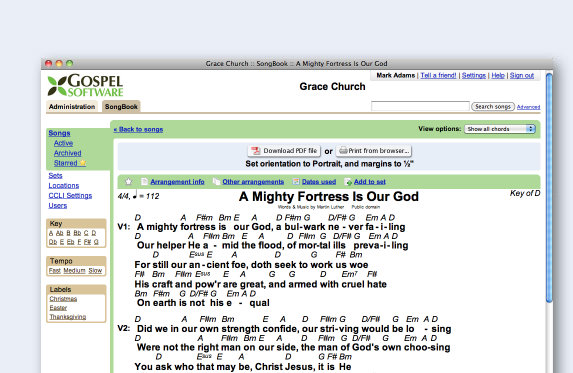Click the song title heading

click(329, 197)
